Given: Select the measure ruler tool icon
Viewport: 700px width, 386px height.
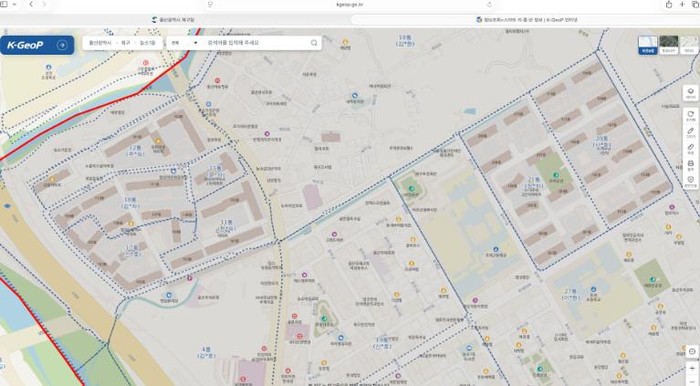Looking at the screenshot, I should tap(690, 149).
